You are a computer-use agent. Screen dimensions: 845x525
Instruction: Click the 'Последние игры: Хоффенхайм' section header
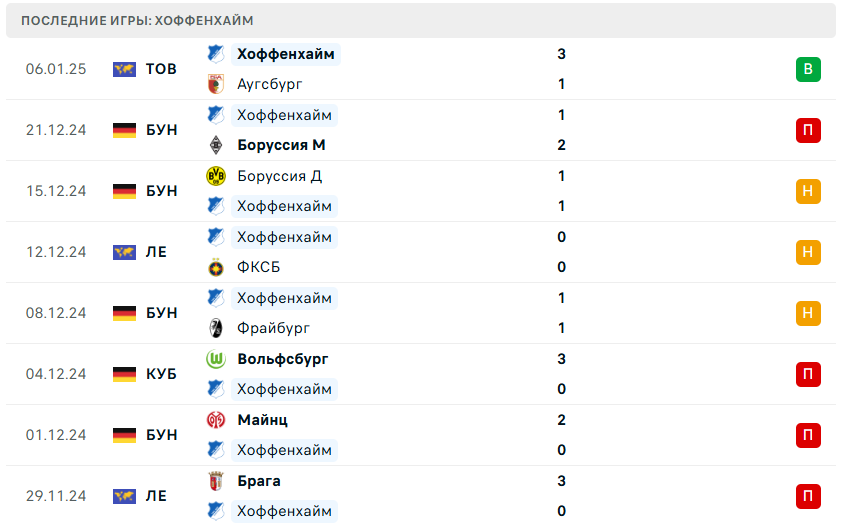click(137, 20)
